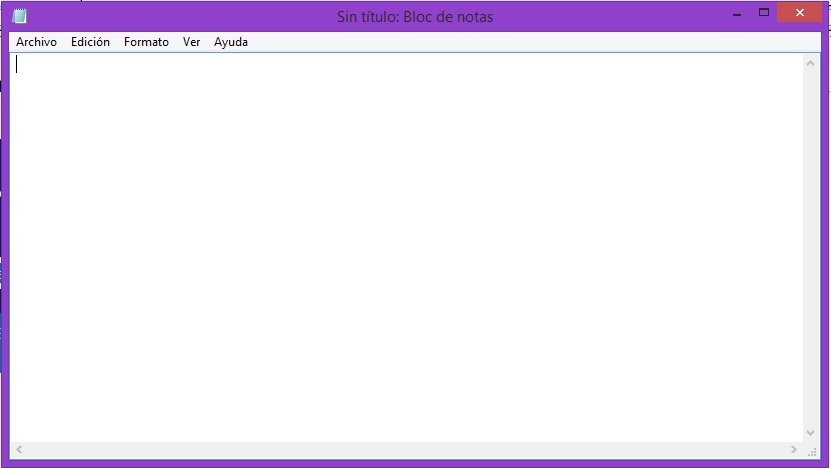Open the Edición menu

click(x=90, y=42)
